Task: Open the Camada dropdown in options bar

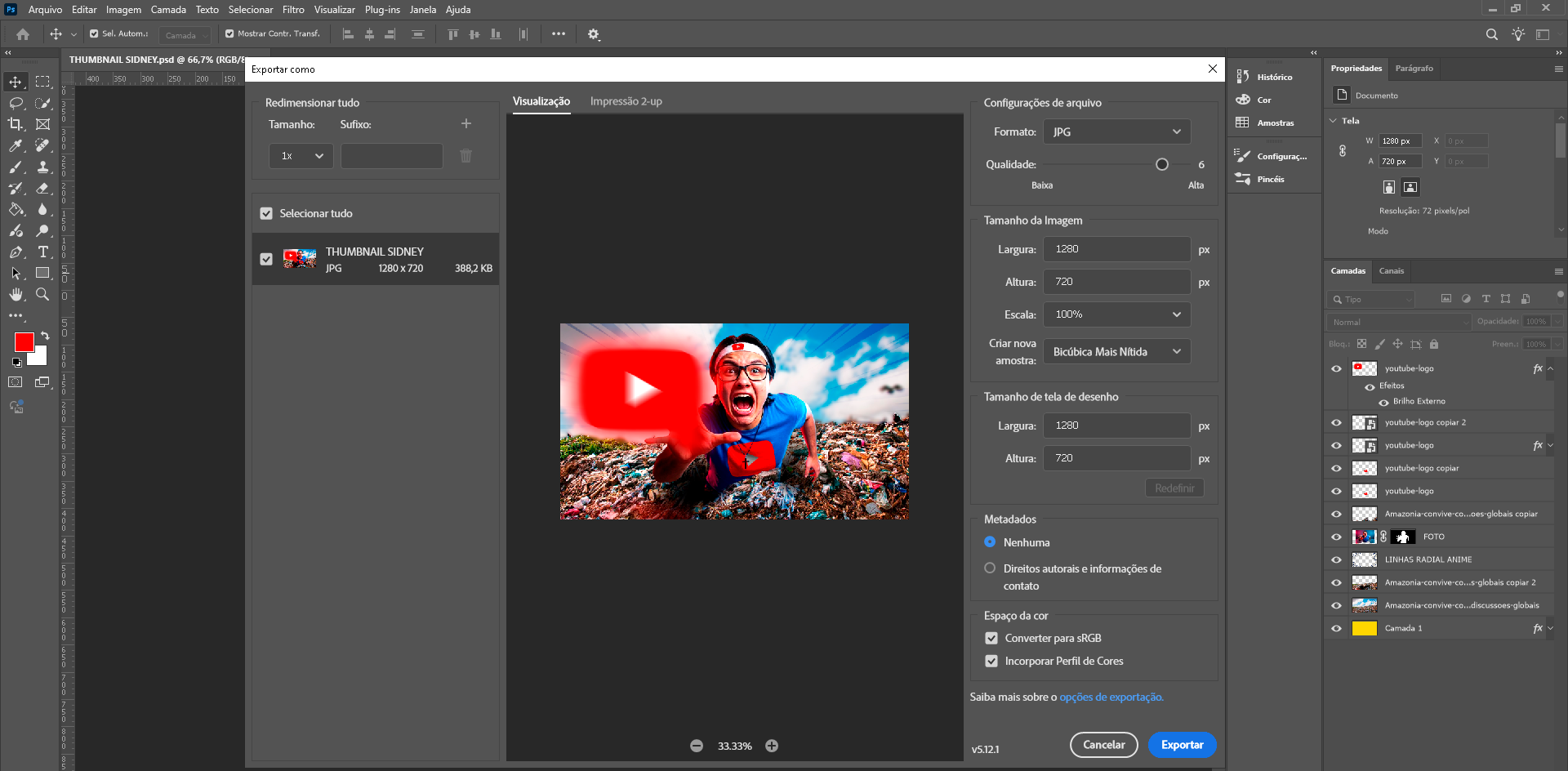Action: (185, 35)
